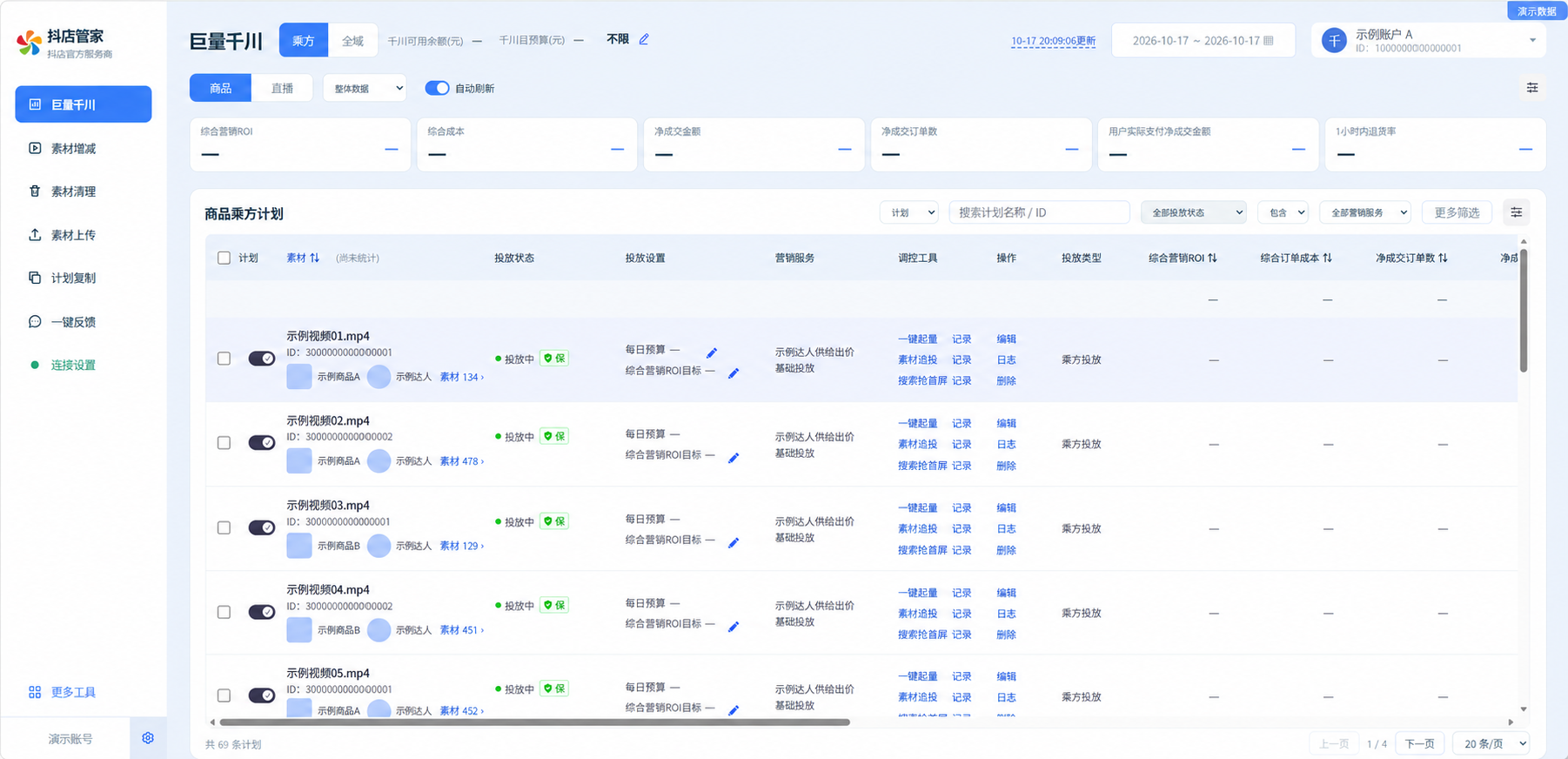This screenshot has height=759, width=1568.
Task: Select the 乘方 tab
Action: [304, 41]
